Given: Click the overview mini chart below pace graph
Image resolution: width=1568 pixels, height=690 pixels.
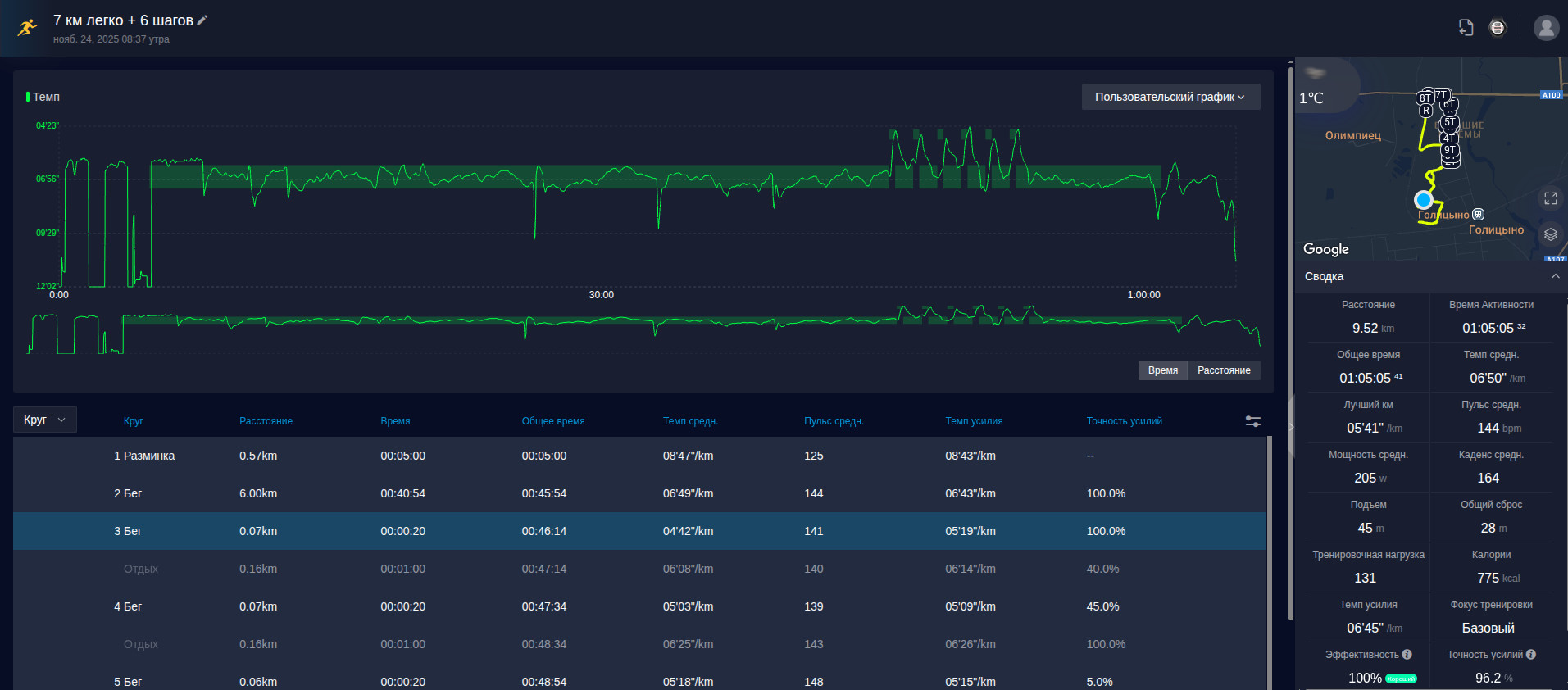Looking at the screenshot, I should (643, 331).
